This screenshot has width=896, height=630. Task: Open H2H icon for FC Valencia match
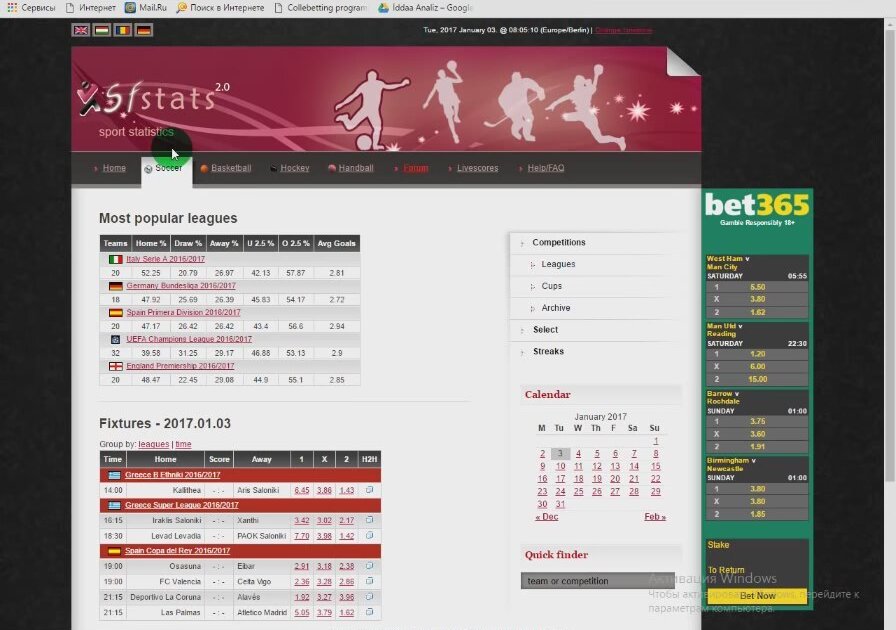point(370,581)
